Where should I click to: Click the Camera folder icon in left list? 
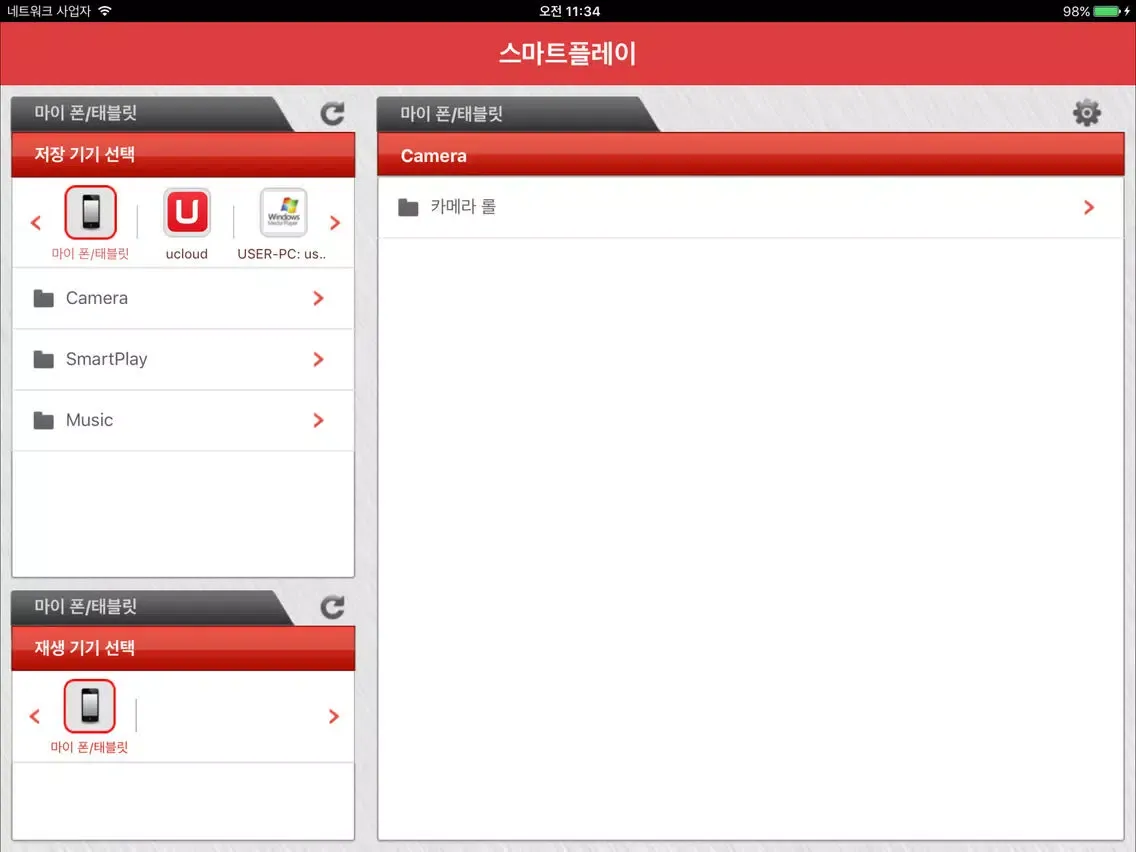[x=43, y=298]
